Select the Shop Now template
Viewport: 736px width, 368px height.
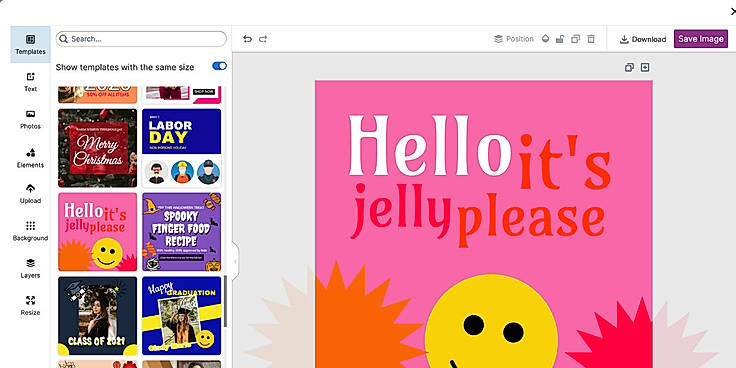[182, 95]
